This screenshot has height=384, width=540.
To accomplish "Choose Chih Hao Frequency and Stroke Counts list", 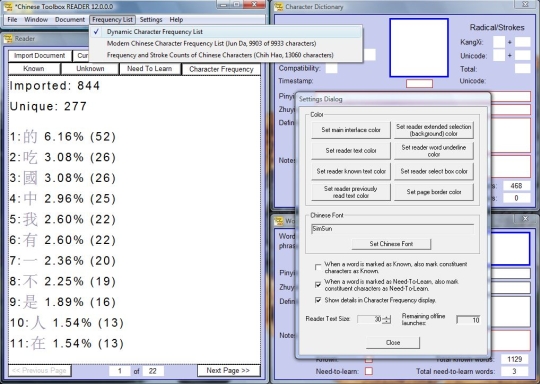I will click(226, 55).
